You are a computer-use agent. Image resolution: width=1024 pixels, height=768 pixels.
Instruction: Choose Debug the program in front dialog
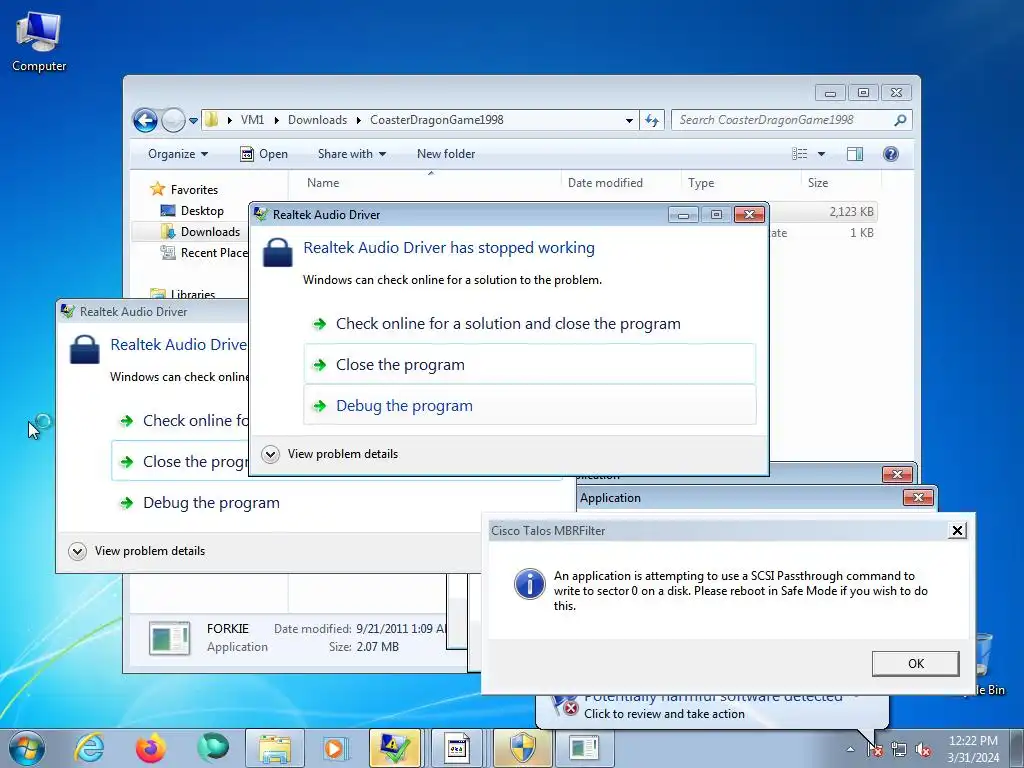(530, 406)
